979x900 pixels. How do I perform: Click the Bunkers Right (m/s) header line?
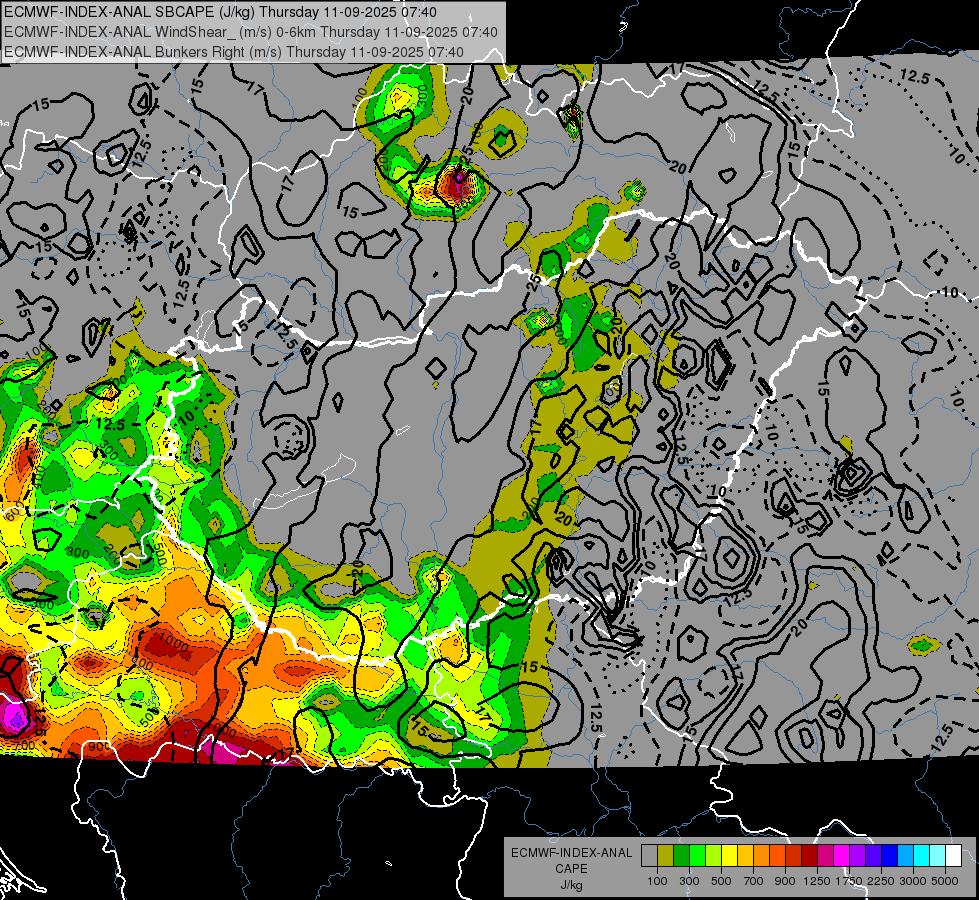tap(234, 51)
